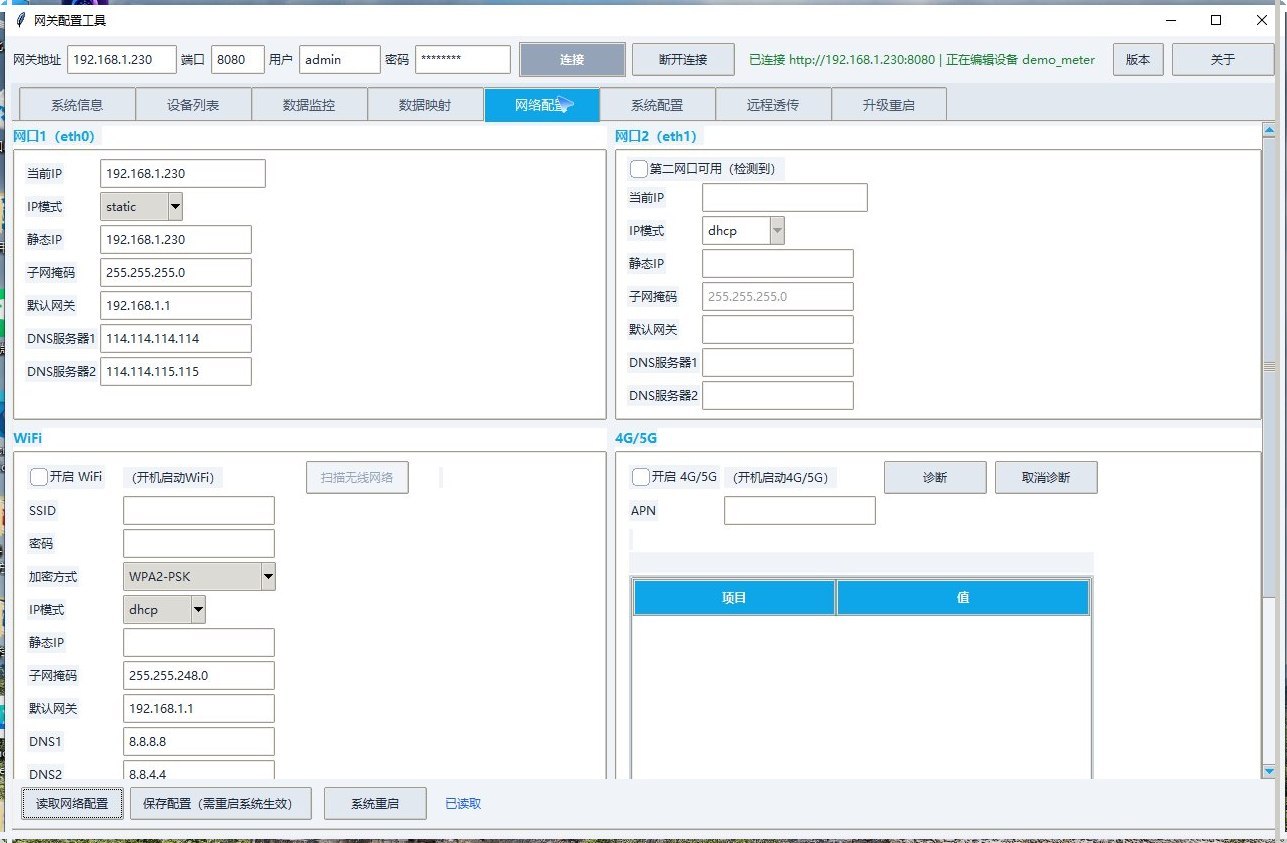Click 读取网络配置 at the bottom
Image resolution: width=1287 pixels, height=843 pixels.
72,804
